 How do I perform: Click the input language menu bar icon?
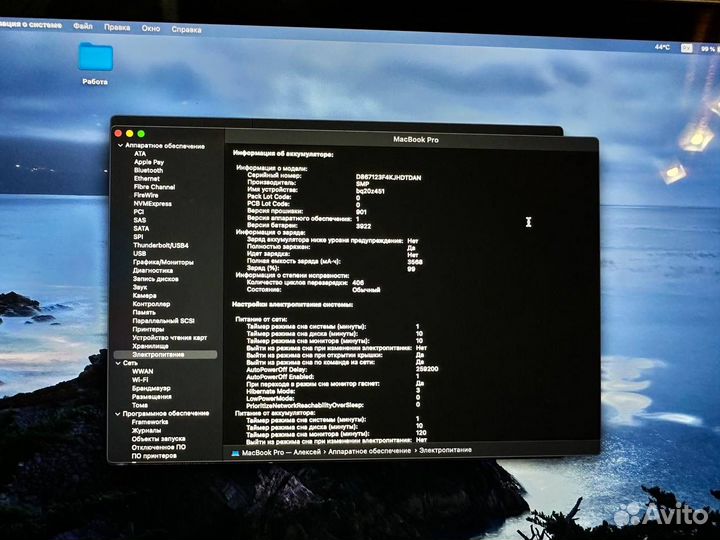pyautogui.click(x=686, y=48)
